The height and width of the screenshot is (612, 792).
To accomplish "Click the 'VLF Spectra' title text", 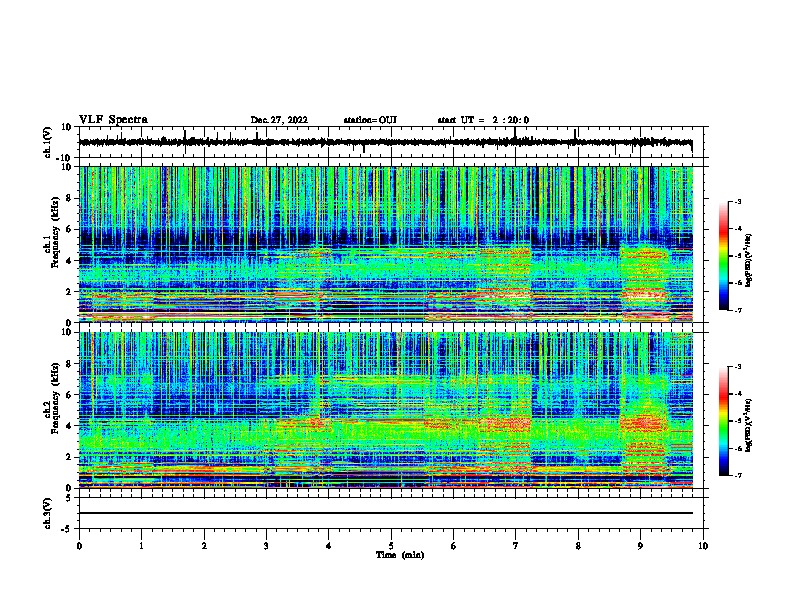I will click(113, 120).
